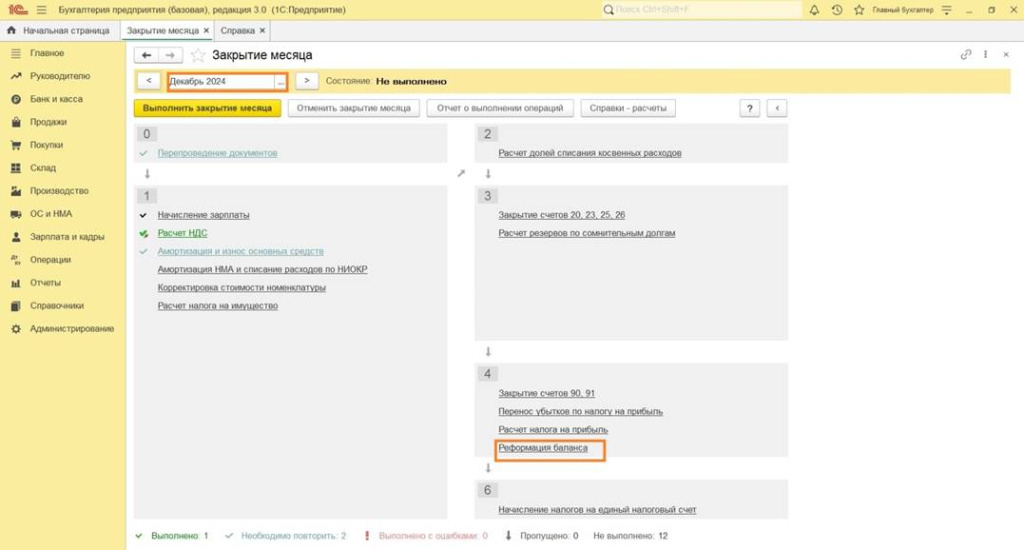The image size is (1024, 550).
Task: Open Справки - расчеты dropdown
Action: pos(628,108)
